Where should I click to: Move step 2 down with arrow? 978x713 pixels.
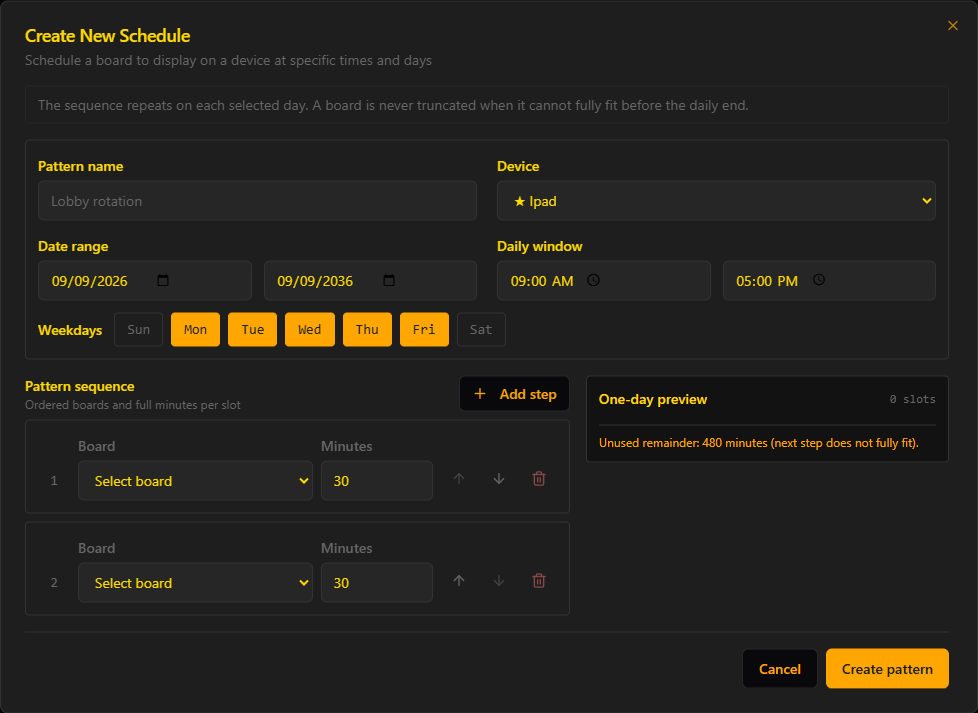[x=499, y=581]
